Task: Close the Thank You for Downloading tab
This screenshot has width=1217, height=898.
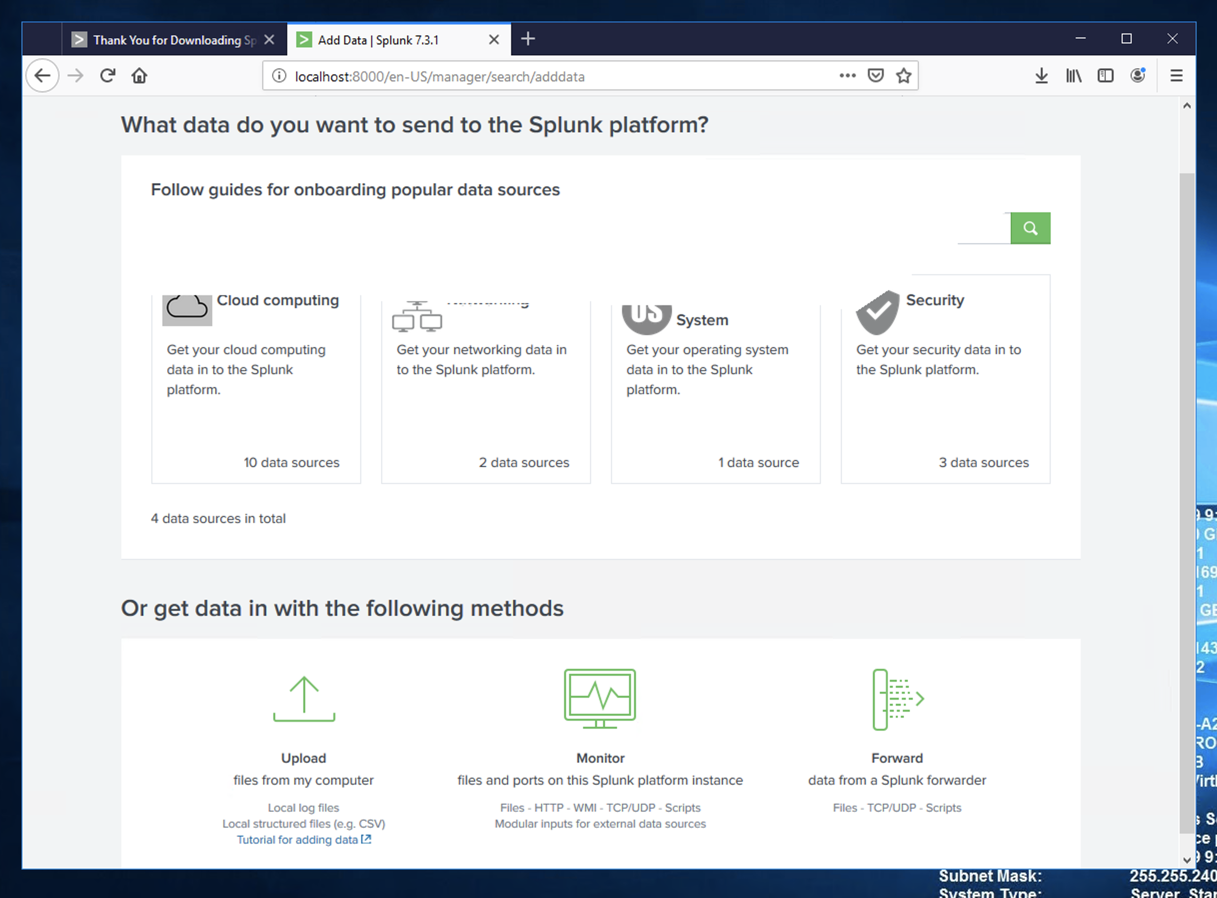Action: pyautogui.click(x=269, y=40)
